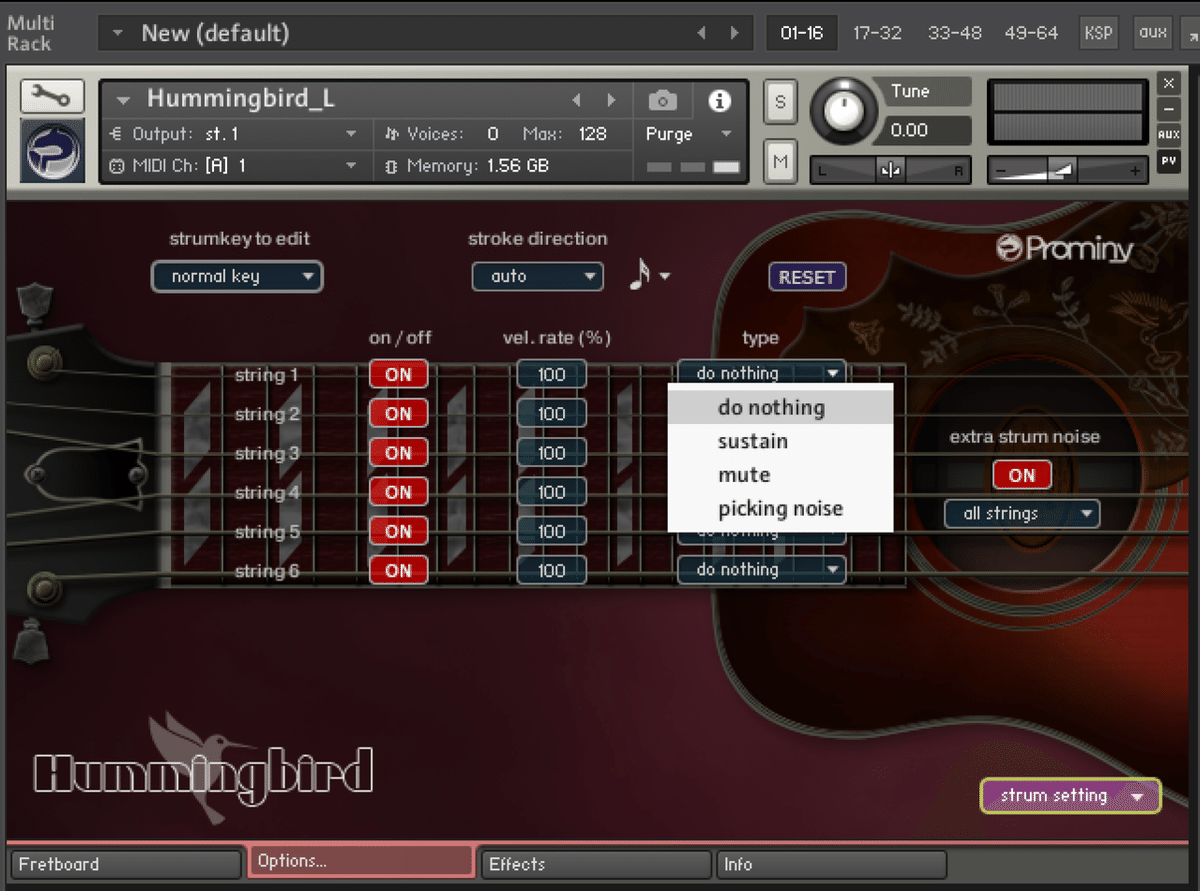Click the pan center marker
Image resolution: width=1200 pixels, height=891 pixels.
pos(890,171)
